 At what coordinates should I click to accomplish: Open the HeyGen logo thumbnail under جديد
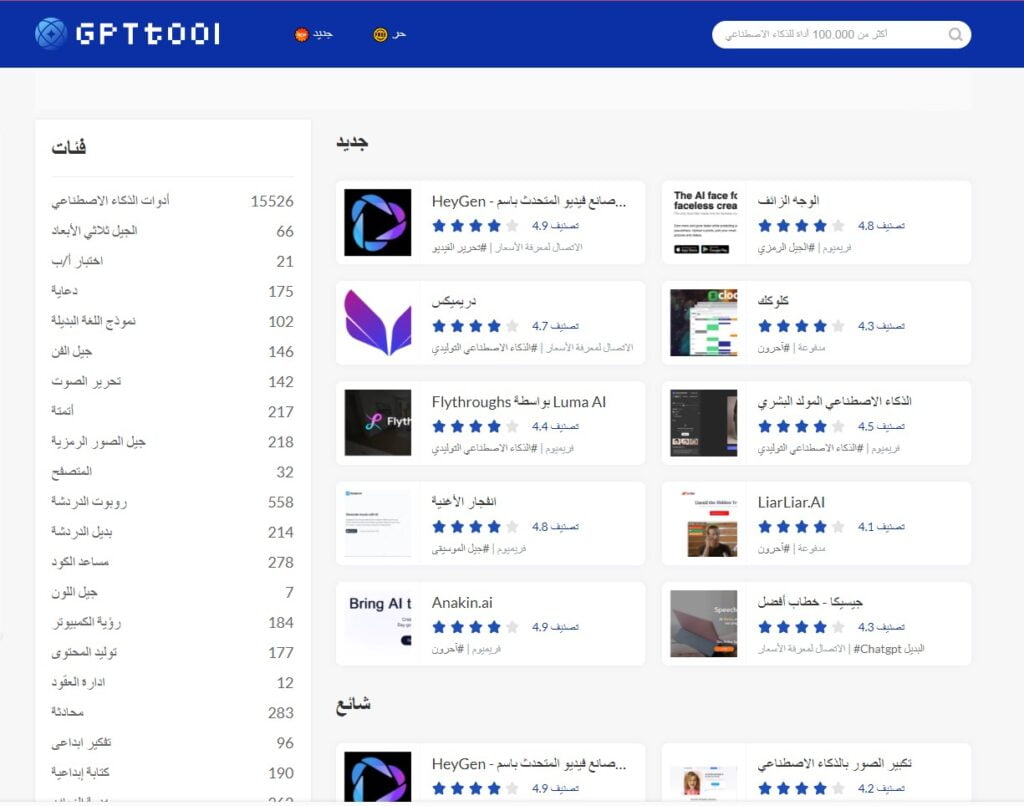click(x=377, y=222)
